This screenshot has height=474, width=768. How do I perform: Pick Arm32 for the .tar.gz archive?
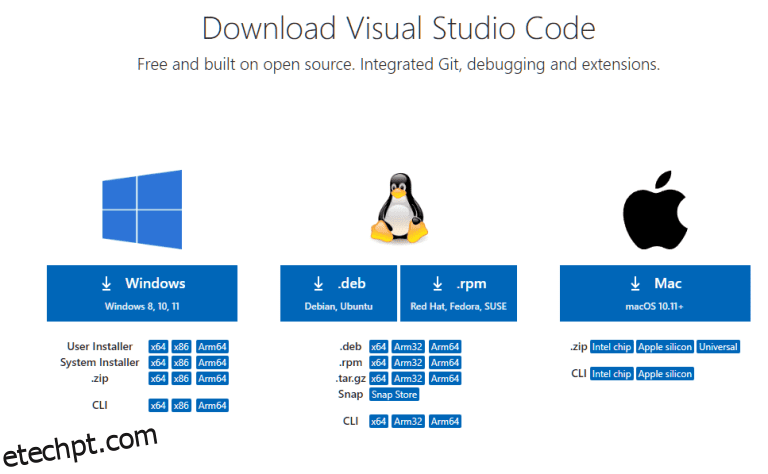[x=408, y=379]
